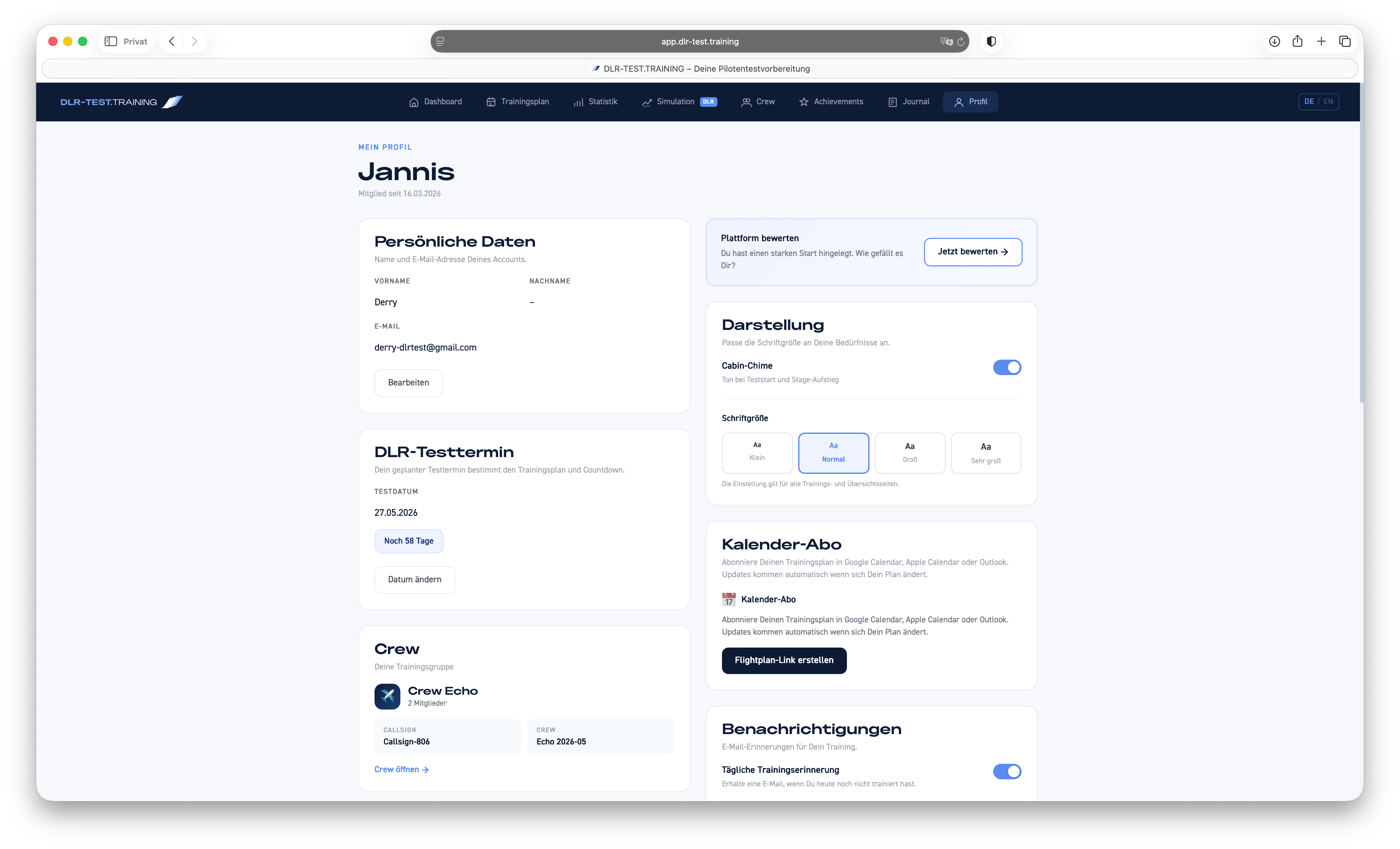
Task: Click the DLR-TEST.TRAINING wing logo
Action: [x=172, y=102]
